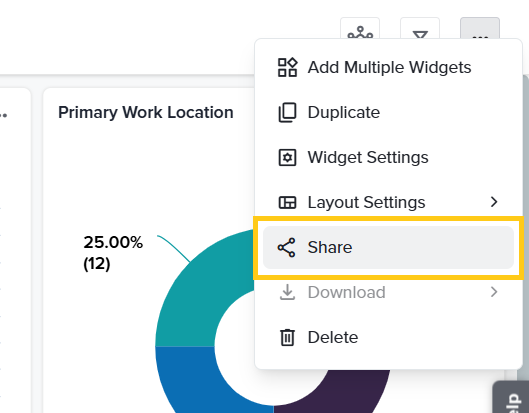Image resolution: width=529 pixels, height=413 pixels.
Task: Click the Download arrow icon
Action: pyautogui.click(x=287, y=292)
